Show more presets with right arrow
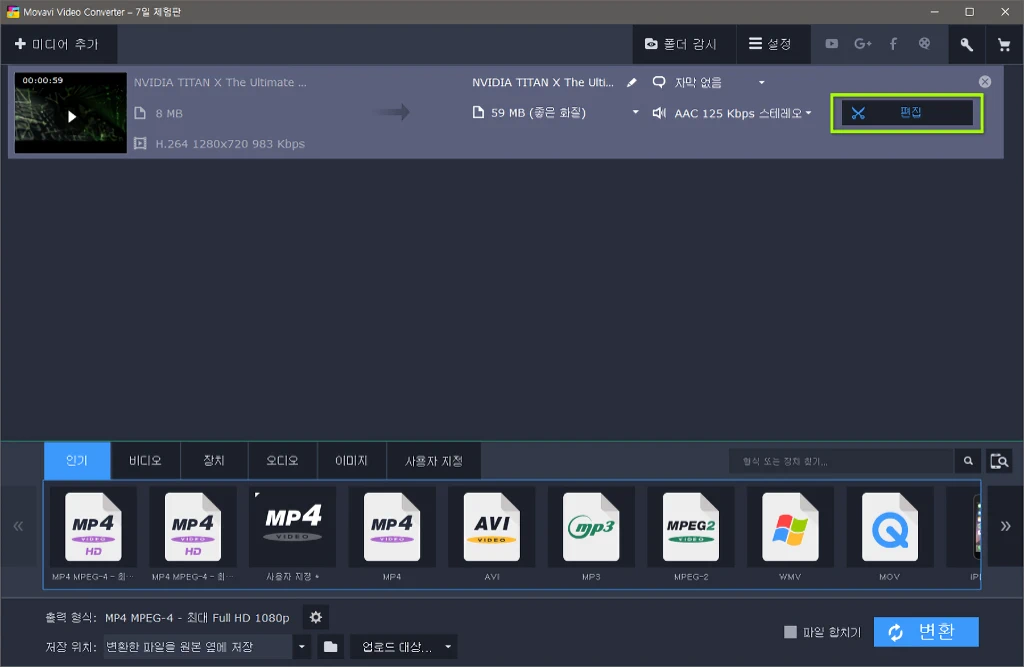1024x667 pixels. [x=1005, y=526]
